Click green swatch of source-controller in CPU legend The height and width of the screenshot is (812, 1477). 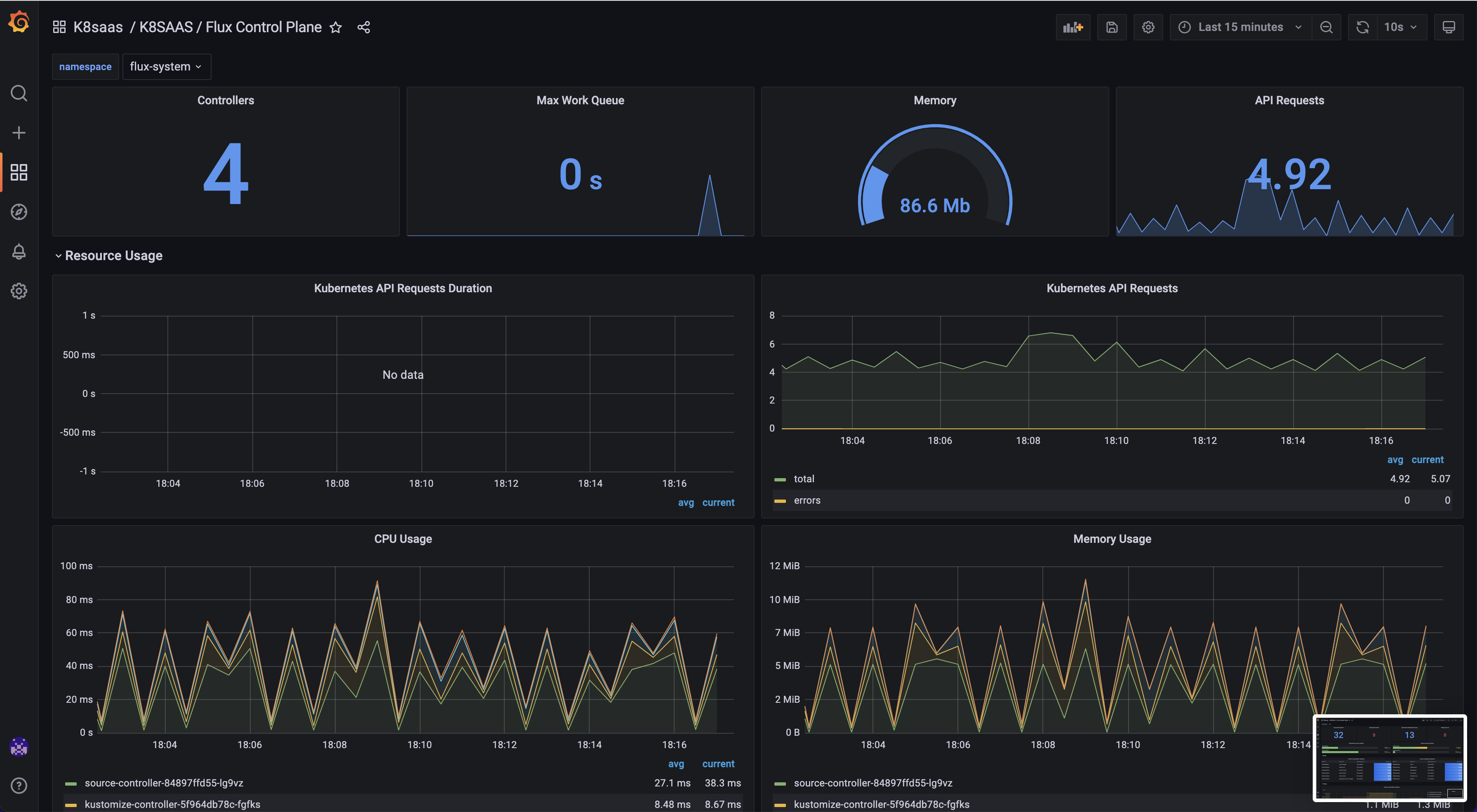(71, 784)
